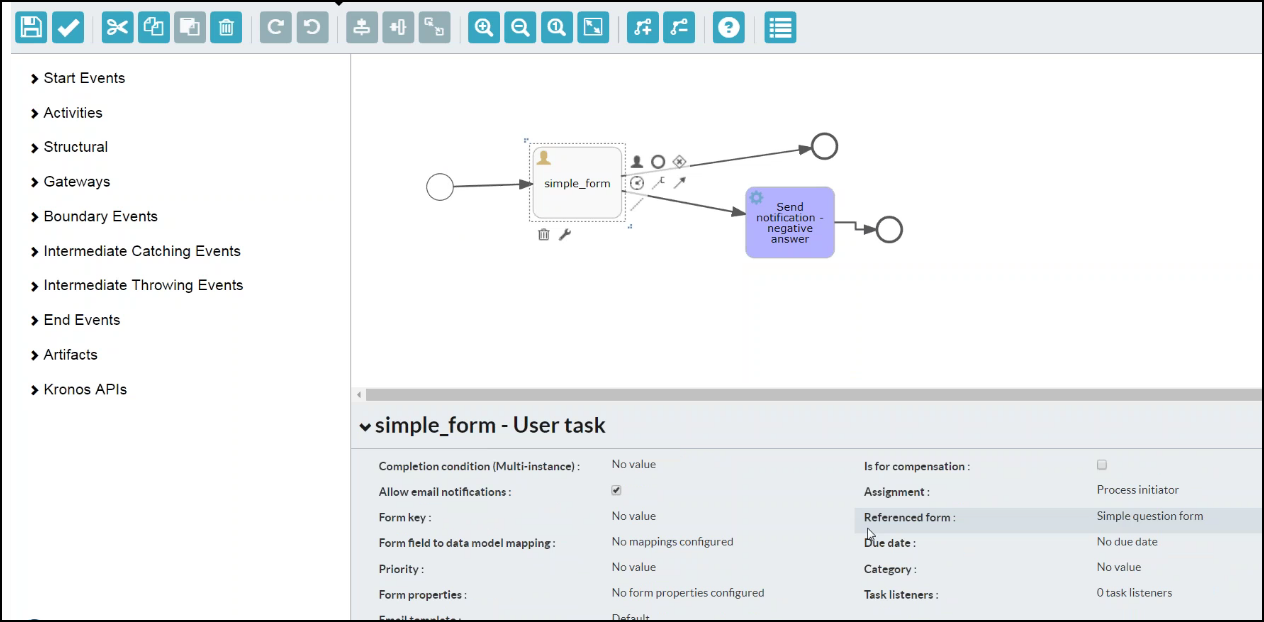
Task: Paste the copied element via toolbar
Action: click(190, 27)
